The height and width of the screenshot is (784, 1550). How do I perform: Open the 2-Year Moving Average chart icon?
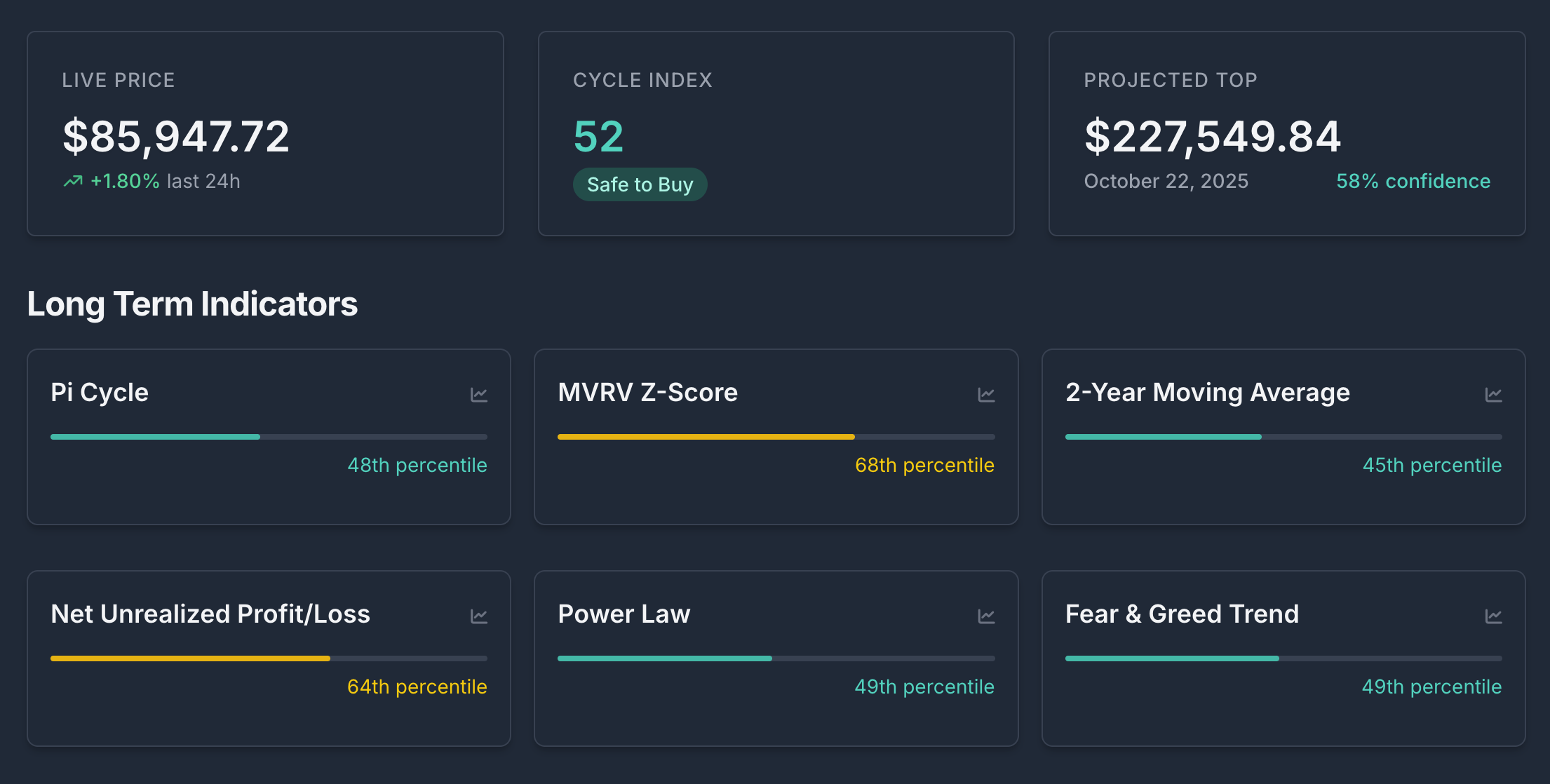pyautogui.click(x=1494, y=395)
